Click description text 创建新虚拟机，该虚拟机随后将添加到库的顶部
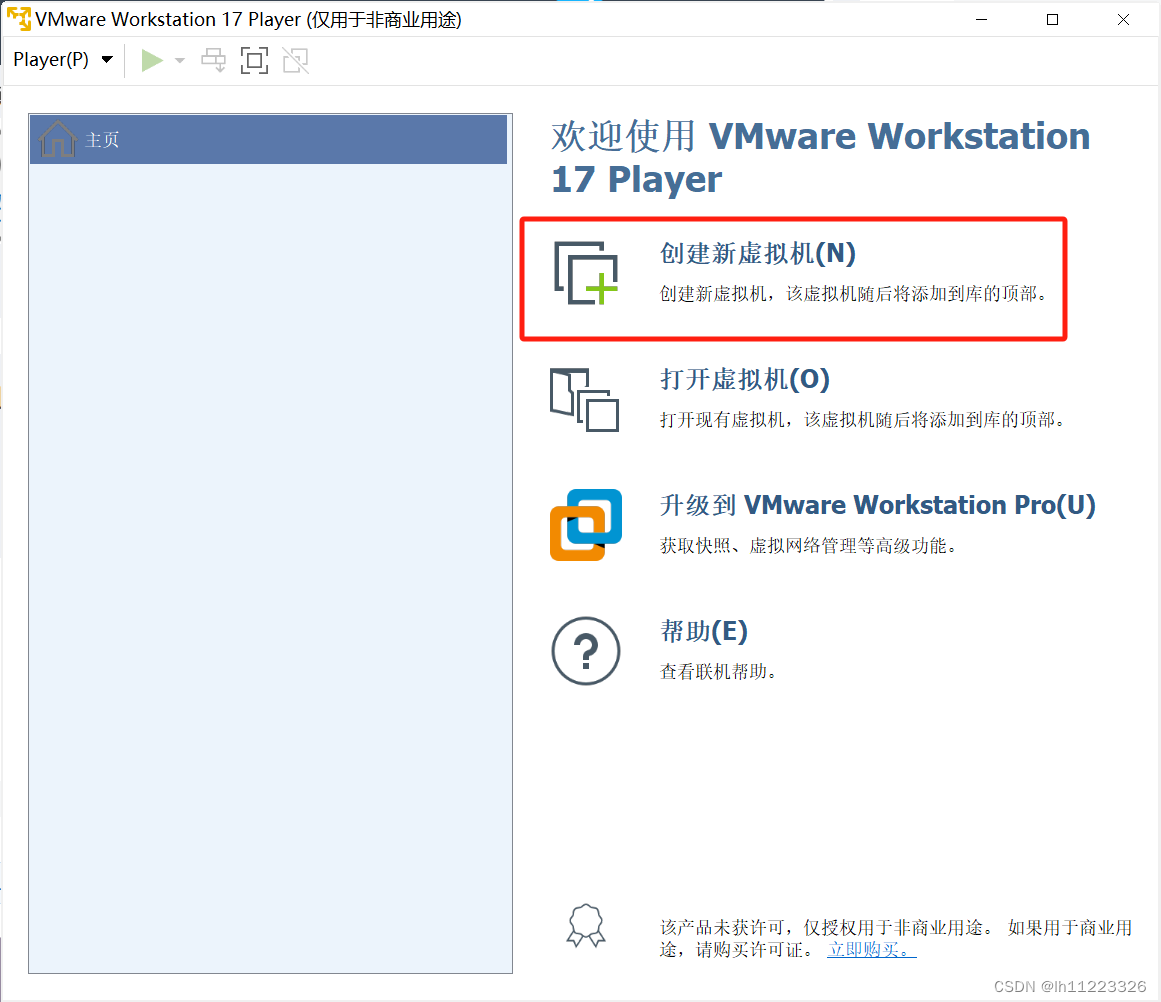The height and width of the screenshot is (1002, 1161). [x=853, y=294]
